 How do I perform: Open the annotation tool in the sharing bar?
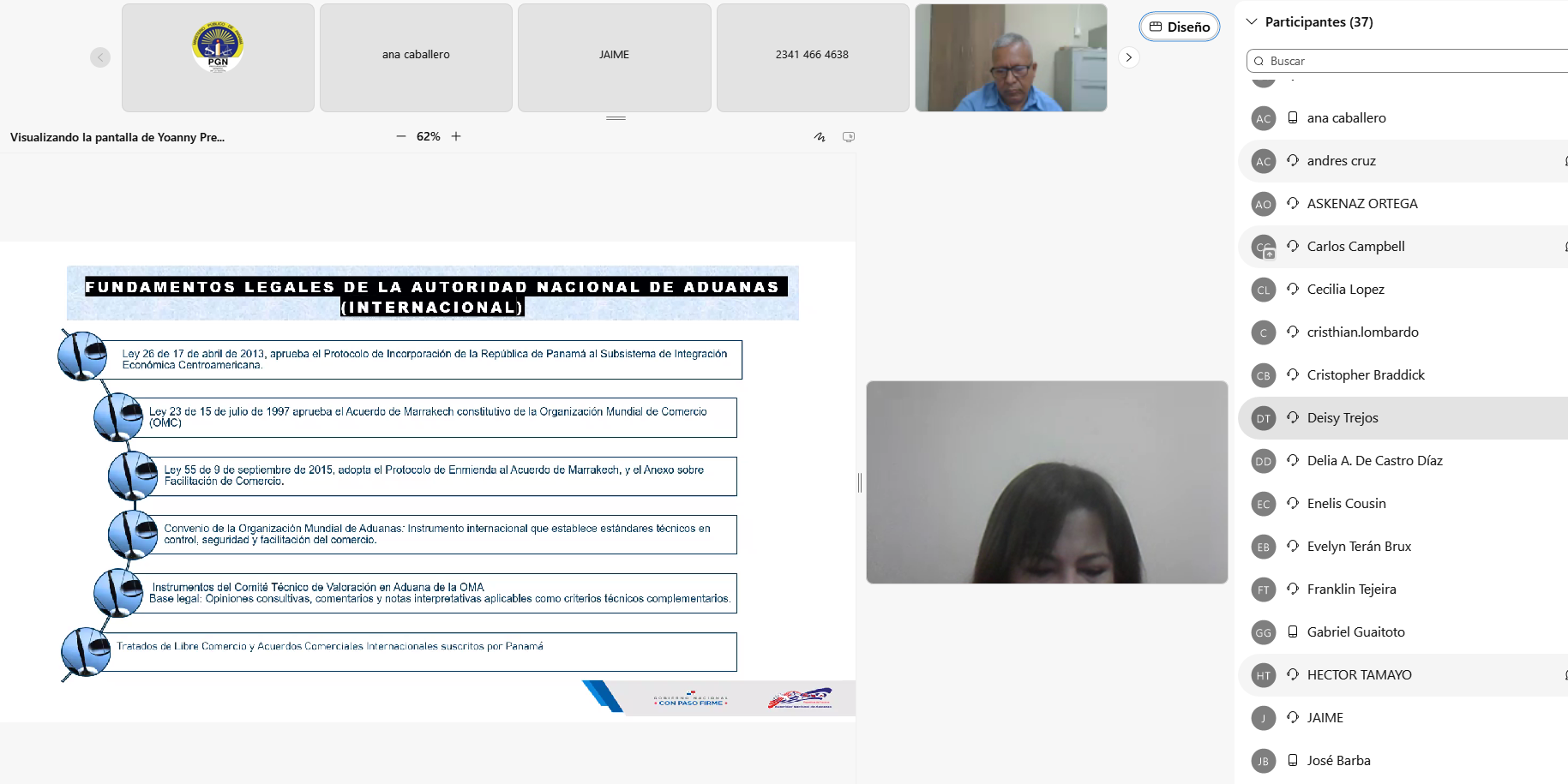(820, 137)
